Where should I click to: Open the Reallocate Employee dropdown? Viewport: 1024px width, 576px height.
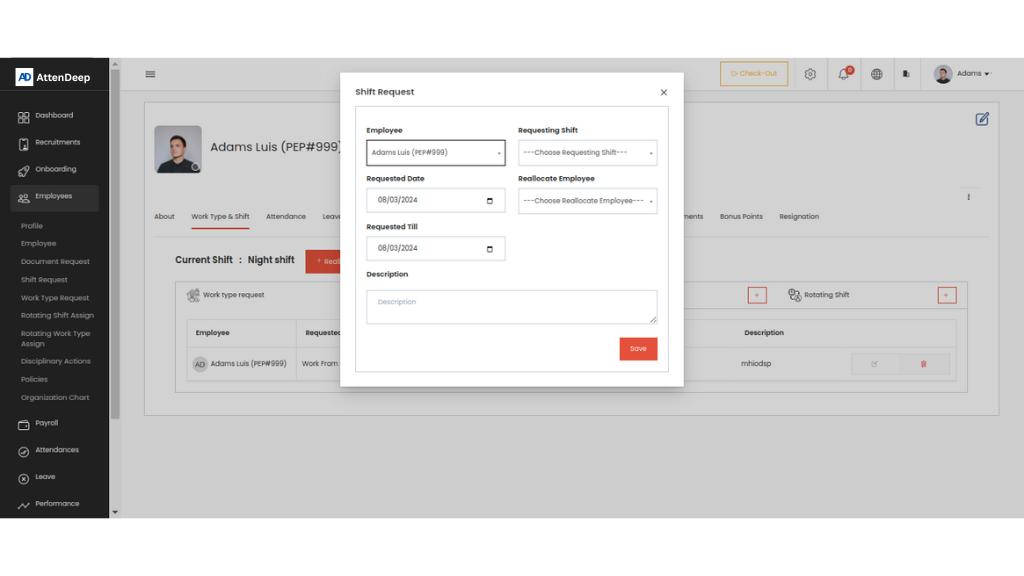click(587, 201)
